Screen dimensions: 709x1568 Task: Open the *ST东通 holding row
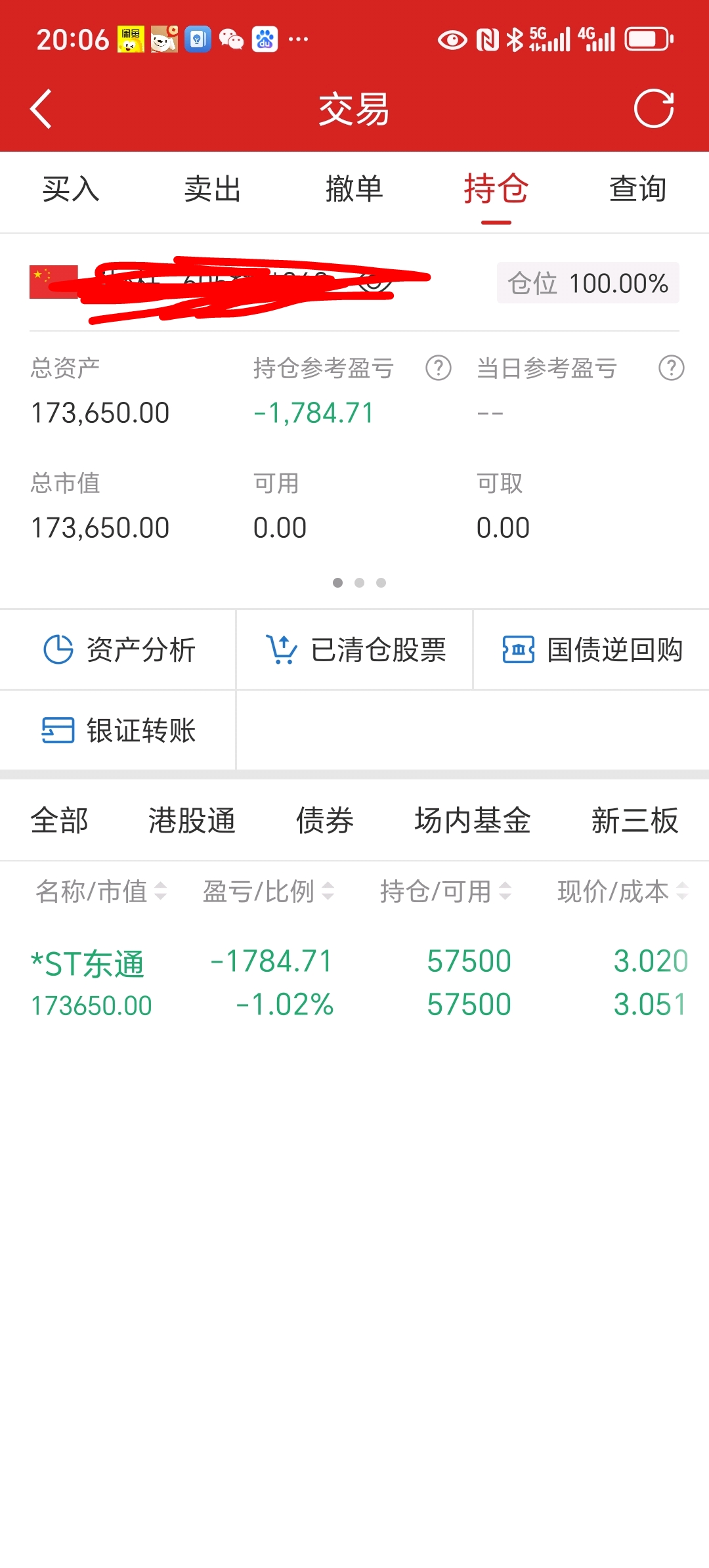(x=354, y=983)
